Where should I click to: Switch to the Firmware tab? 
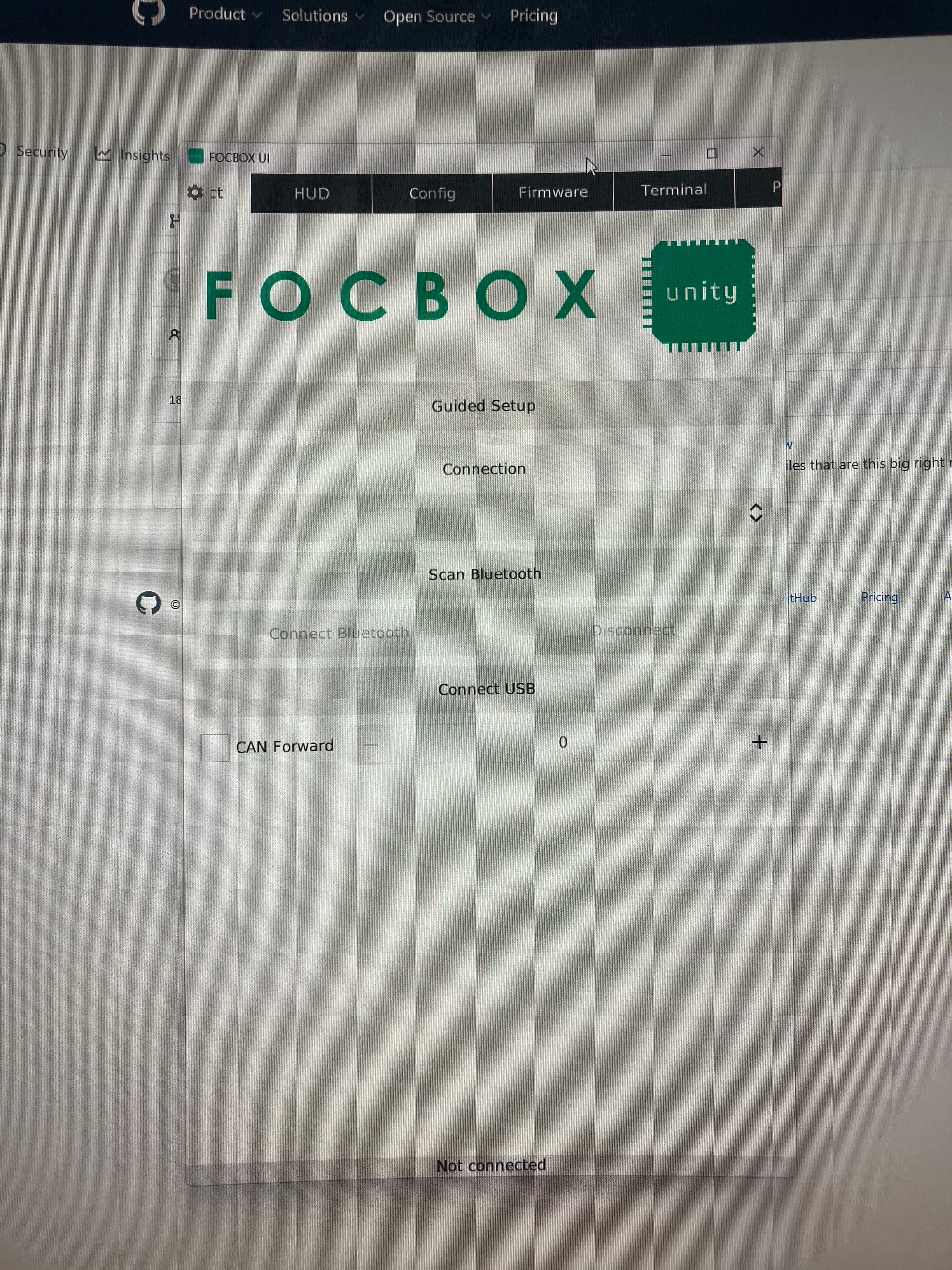tap(553, 192)
